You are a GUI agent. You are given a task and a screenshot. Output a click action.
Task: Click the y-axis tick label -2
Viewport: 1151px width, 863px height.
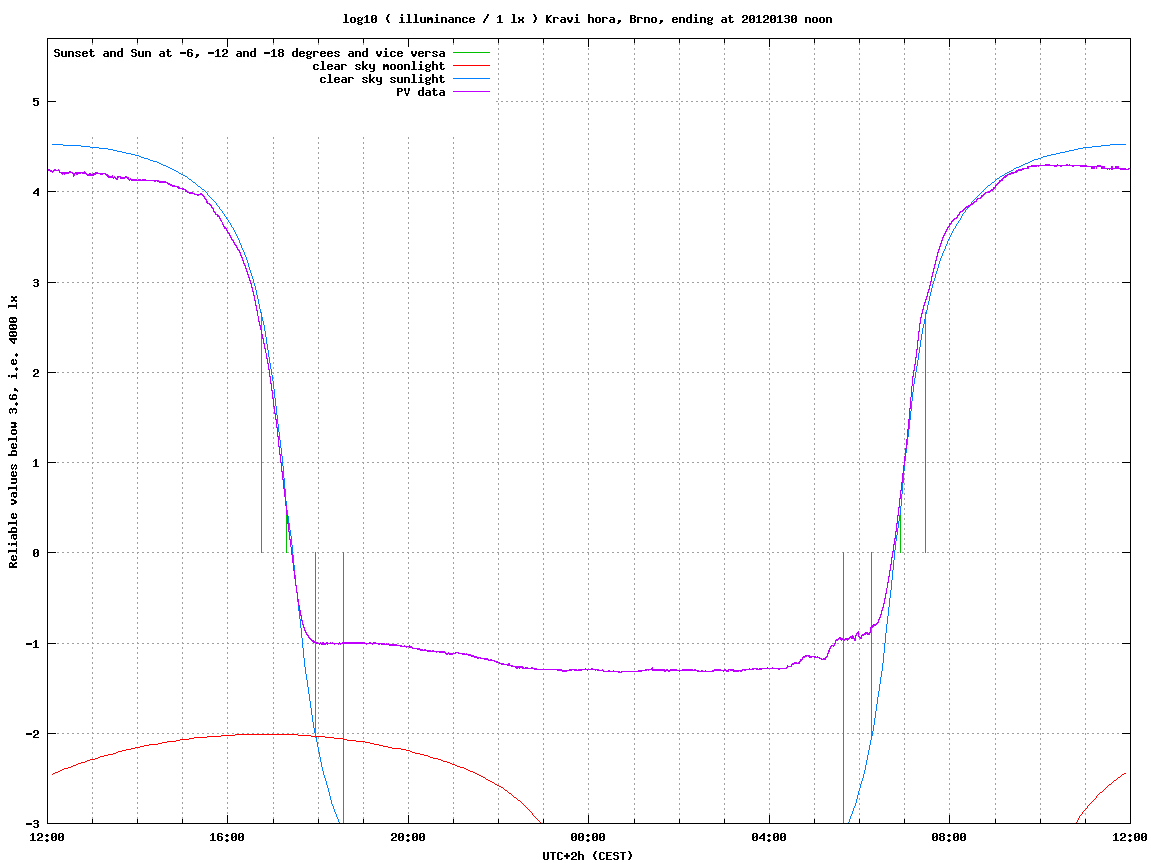(32, 734)
